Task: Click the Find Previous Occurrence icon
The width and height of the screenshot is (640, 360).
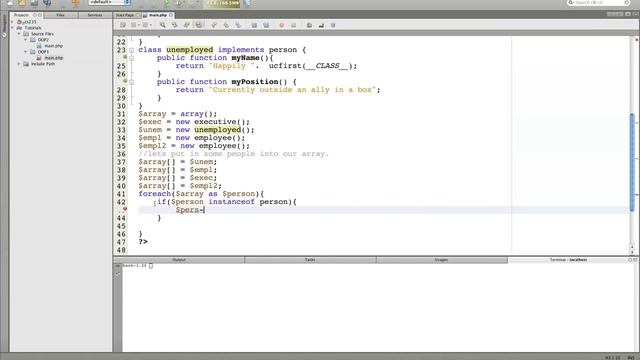Action: [175, 25]
